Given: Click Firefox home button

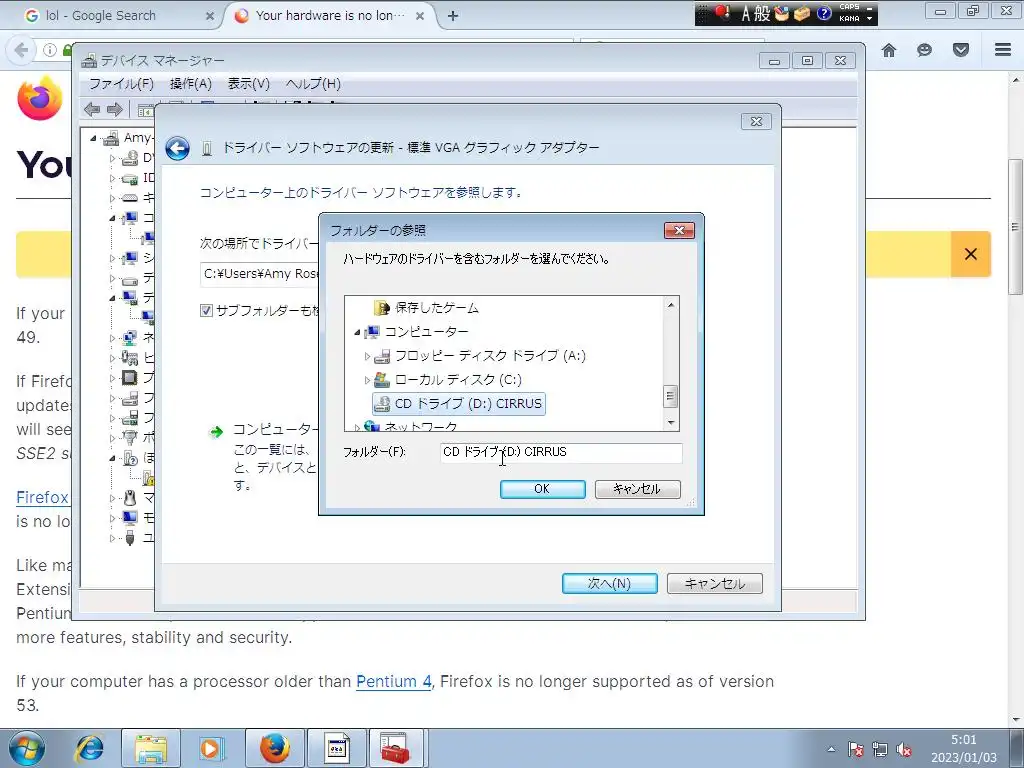Looking at the screenshot, I should [889, 50].
